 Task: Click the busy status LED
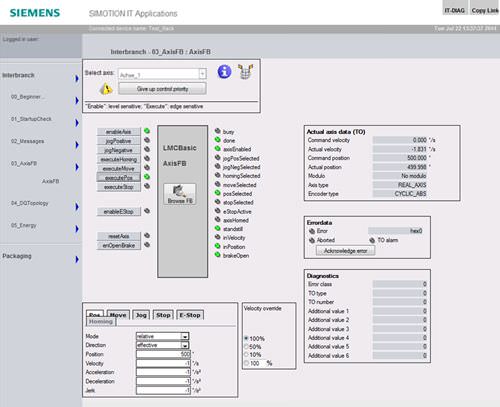(218, 131)
